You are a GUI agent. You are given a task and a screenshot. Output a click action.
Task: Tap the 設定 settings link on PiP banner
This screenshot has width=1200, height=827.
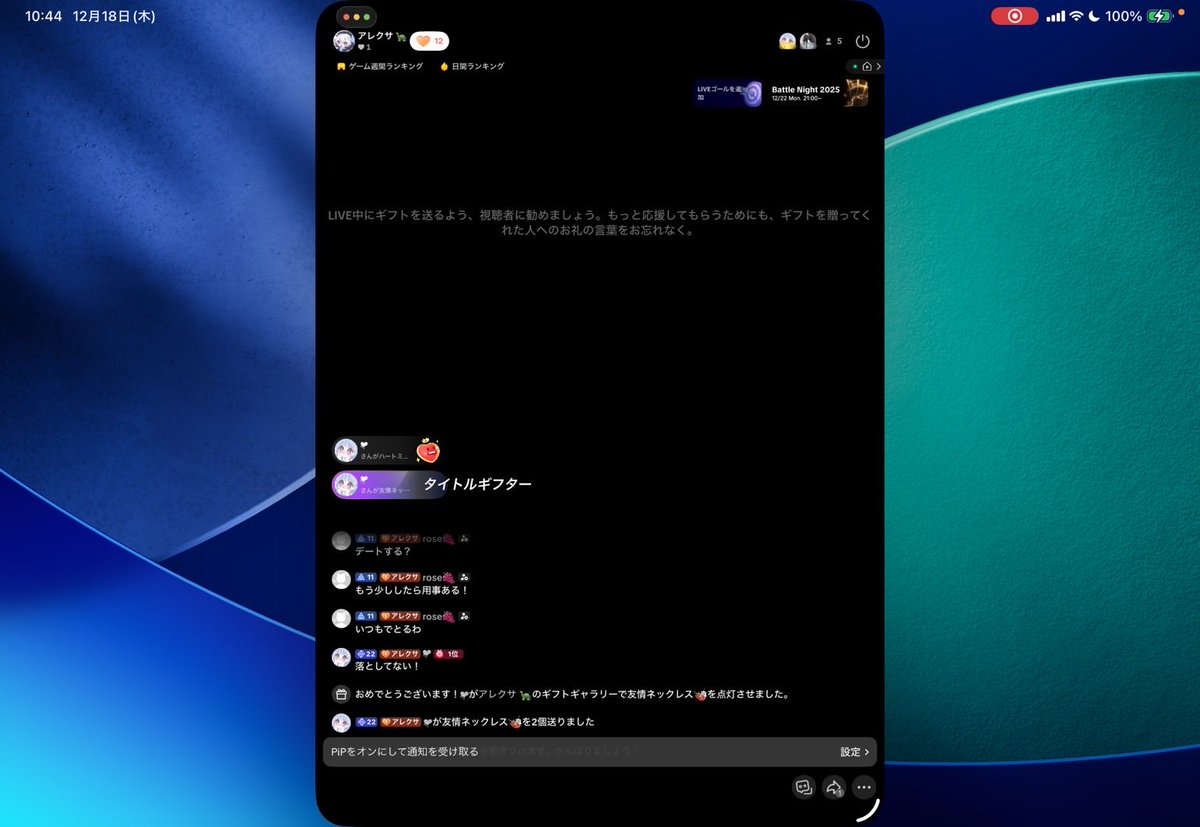click(855, 752)
